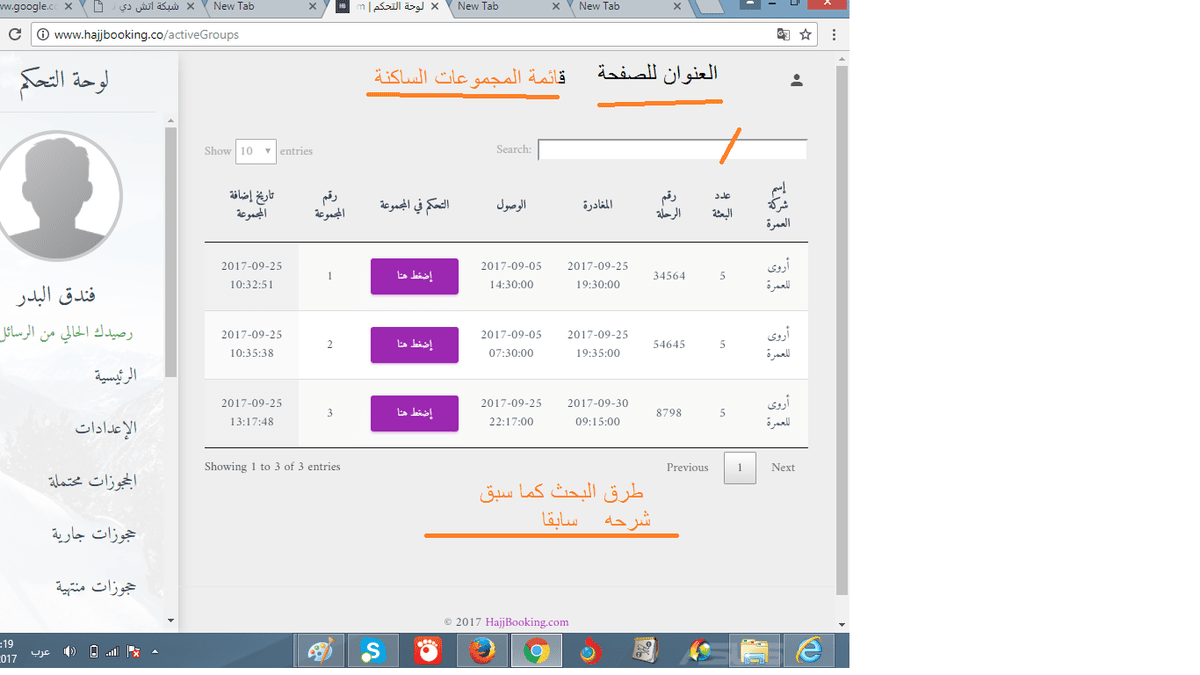The width and height of the screenshot is (1200, 675).
Task: Click pagination page 1
Action: point(740,467)
